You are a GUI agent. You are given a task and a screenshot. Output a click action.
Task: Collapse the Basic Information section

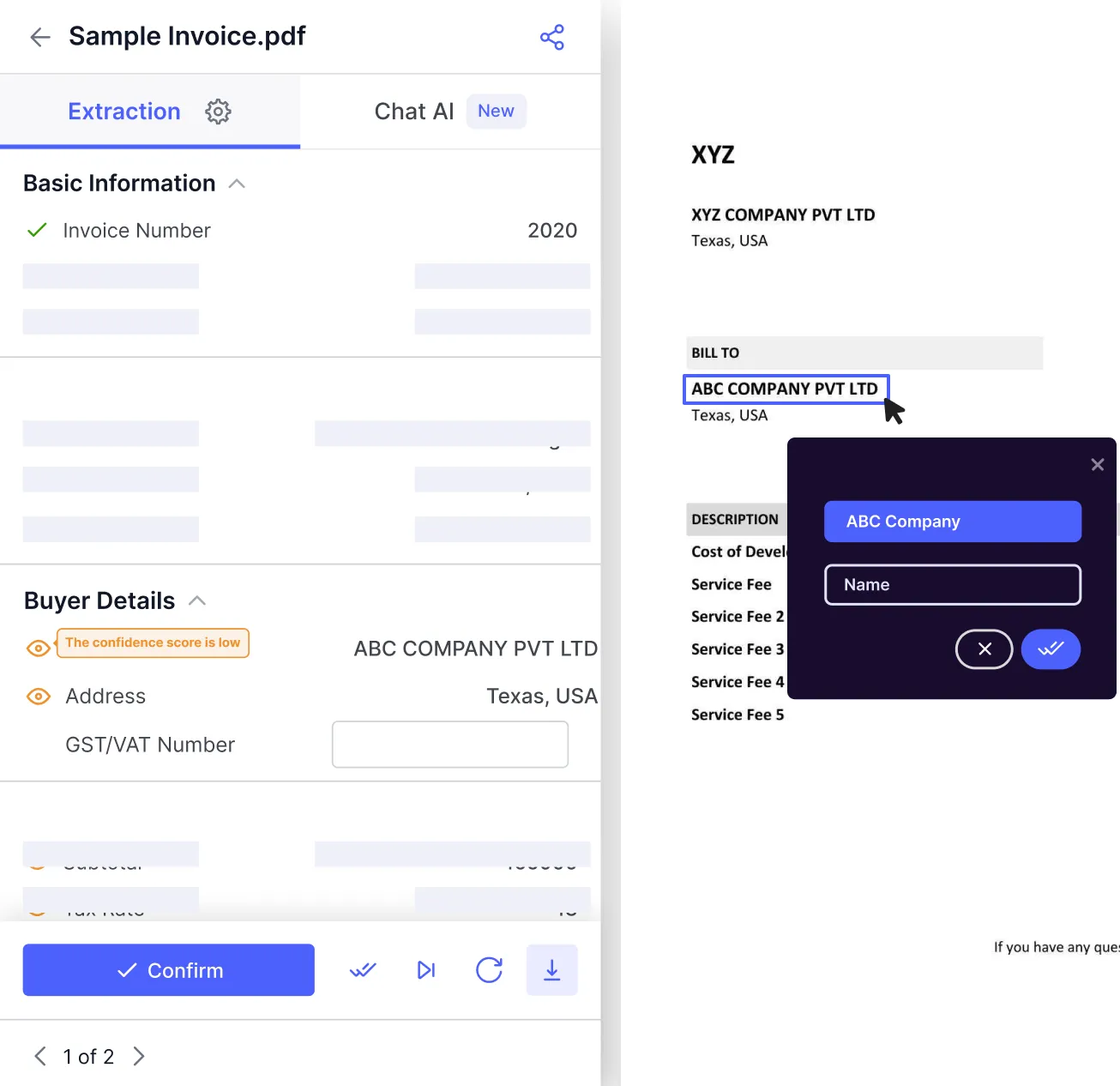coord(237,183)
